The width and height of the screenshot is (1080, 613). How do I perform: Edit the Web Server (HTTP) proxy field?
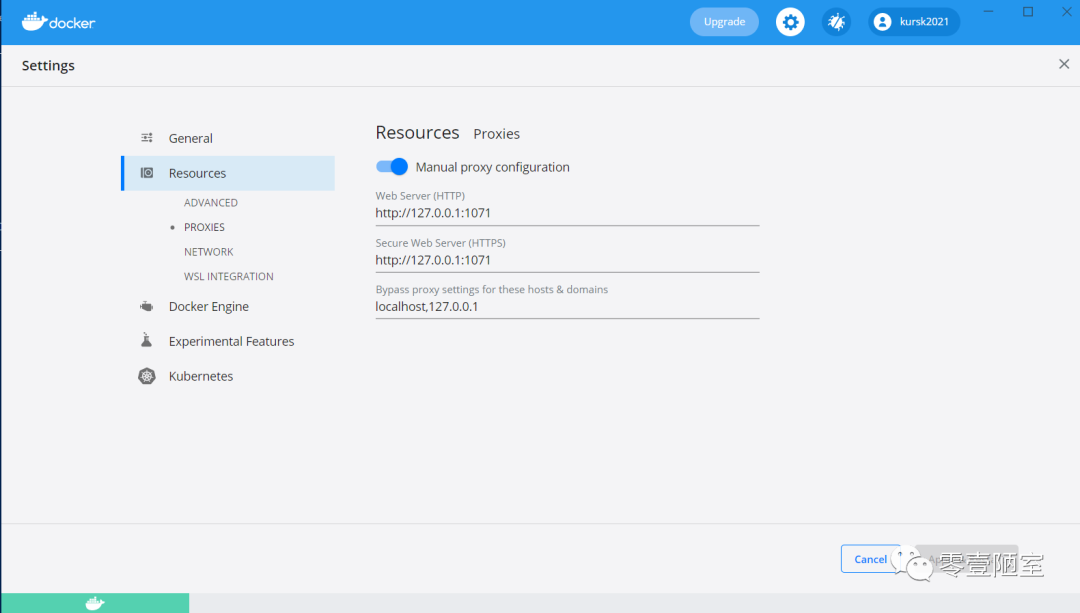pyautogui.click(x=567, y=213)
